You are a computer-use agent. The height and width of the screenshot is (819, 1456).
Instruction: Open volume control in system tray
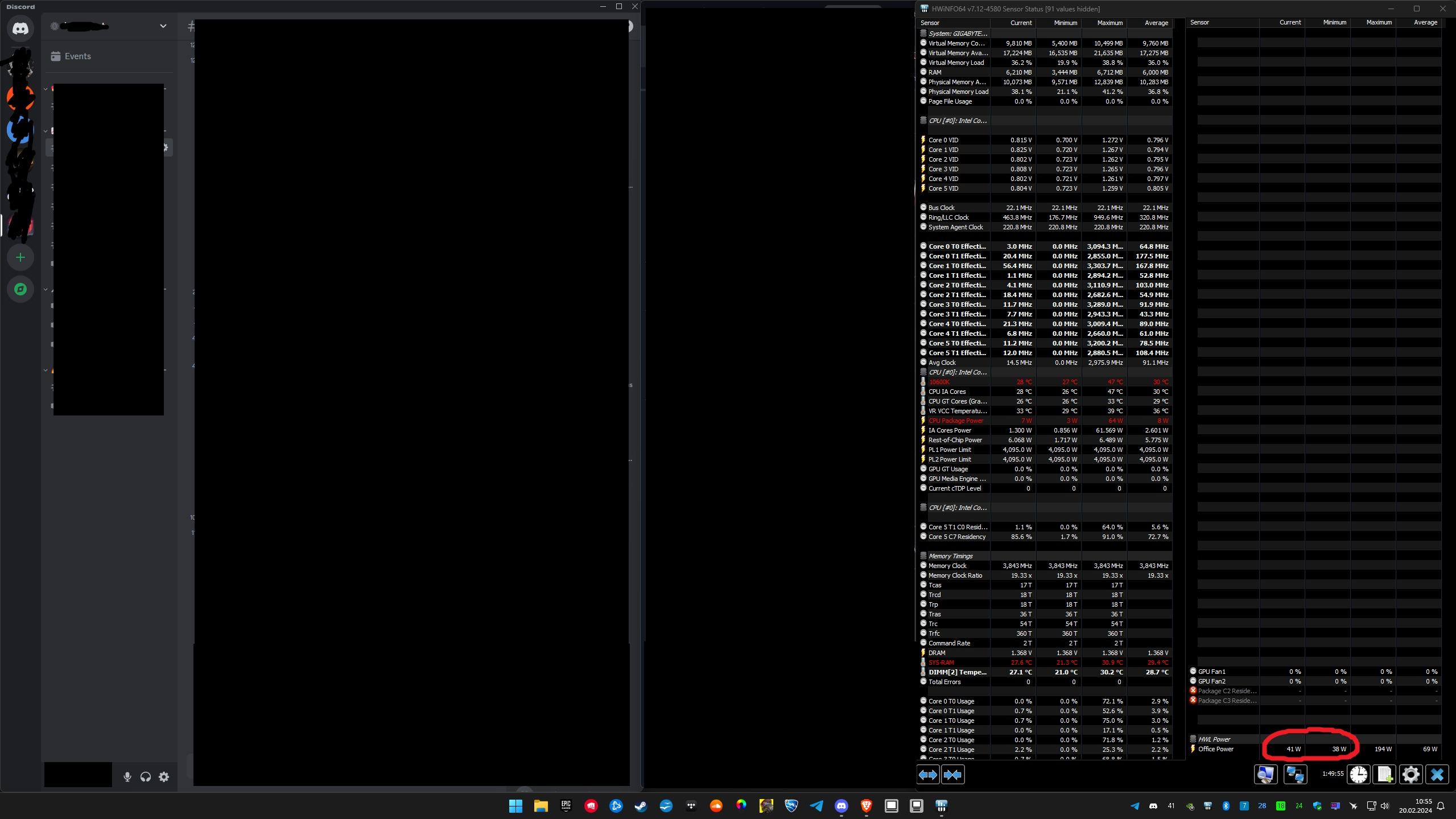pos(1384,806)
